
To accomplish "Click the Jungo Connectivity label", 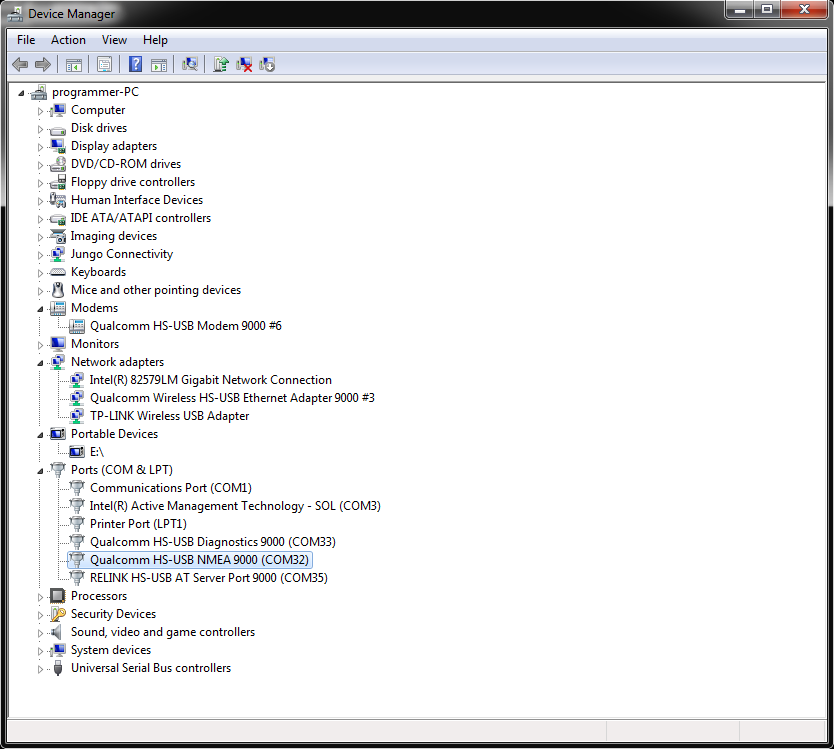I will (x=122, y=254).
